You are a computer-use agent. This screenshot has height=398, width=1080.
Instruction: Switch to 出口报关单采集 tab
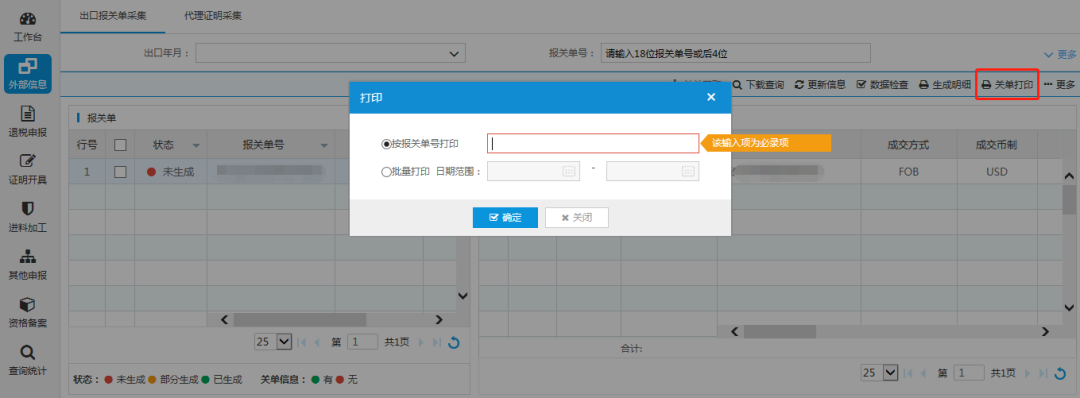(113, 15)
